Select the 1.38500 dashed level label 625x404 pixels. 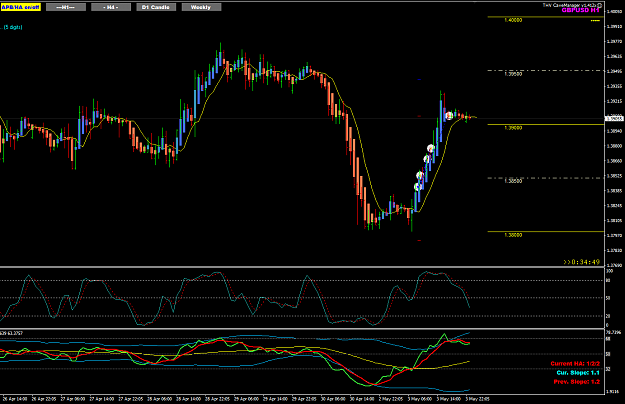coord(513,181)
